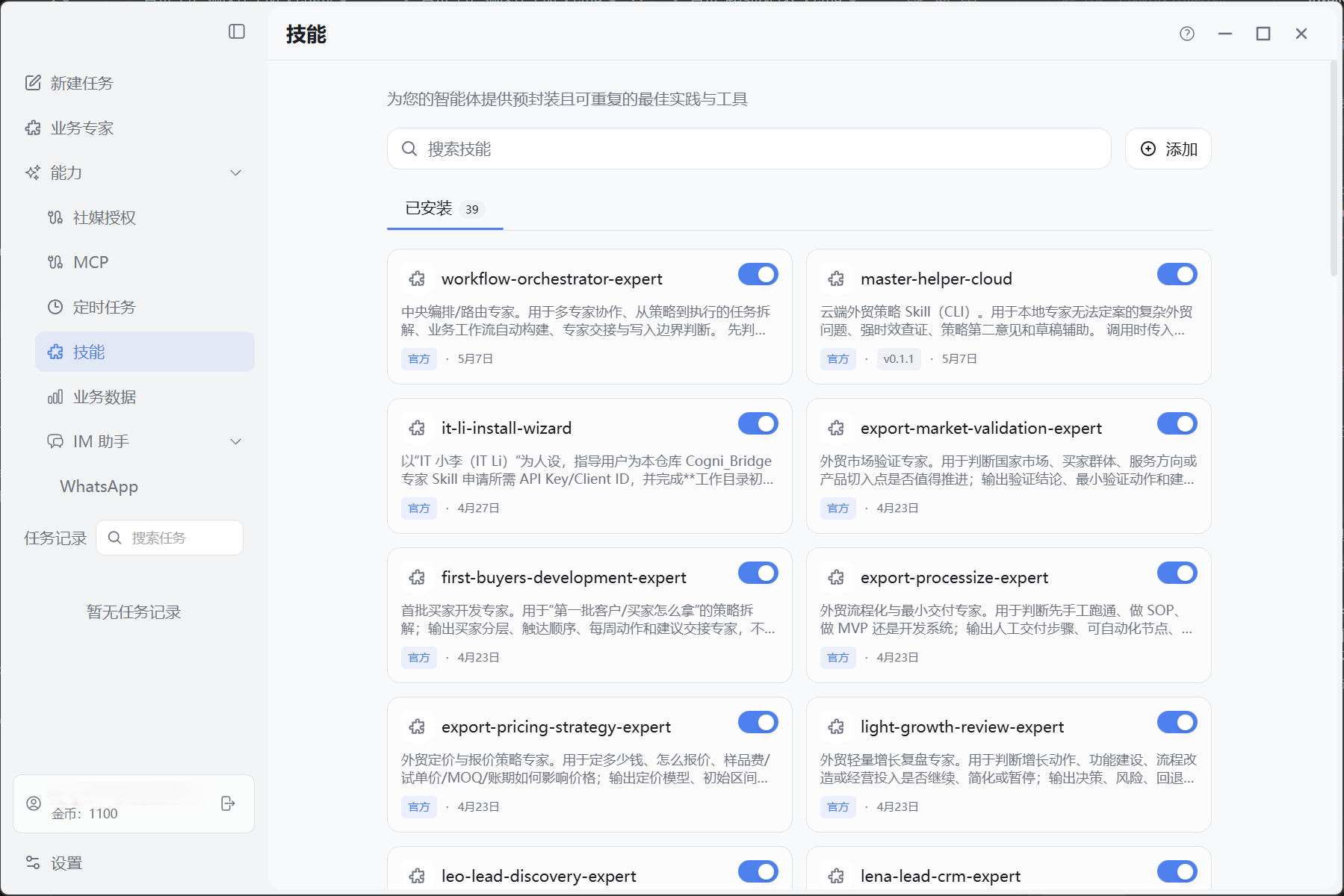1344x896 pixels.
Task: Disable the workflow-orchestrator-expert skill
Action: (x=758, y=275)
